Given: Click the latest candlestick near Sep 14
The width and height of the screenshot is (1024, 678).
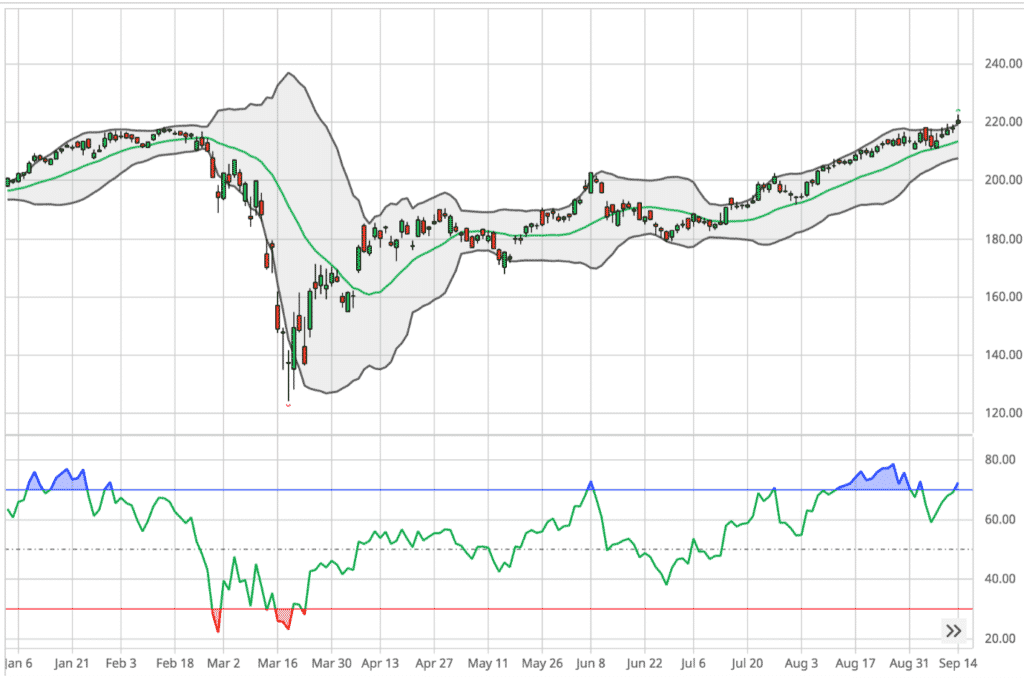Looking at the screenshot, I should coord(957,120).
